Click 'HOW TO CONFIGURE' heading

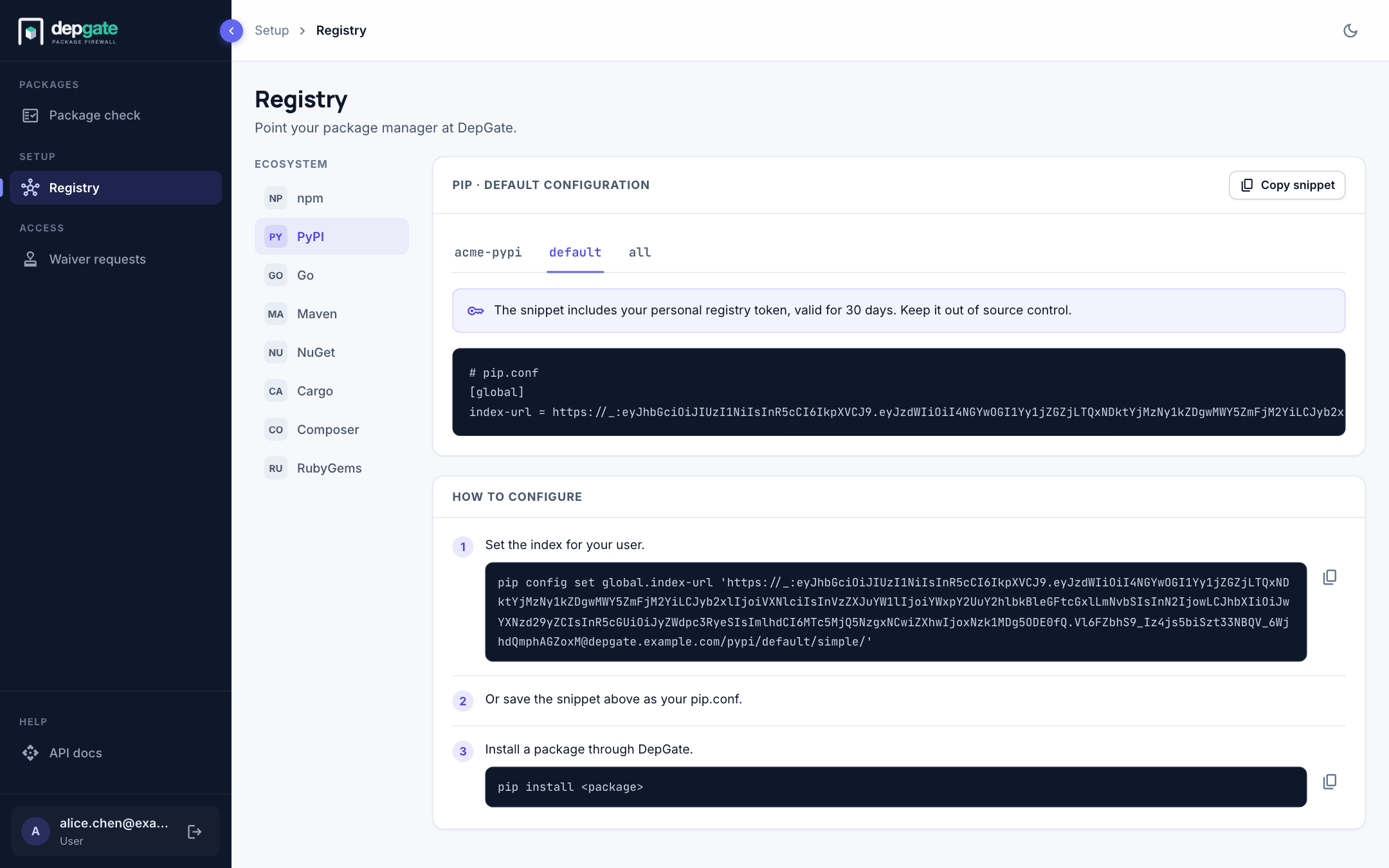(517, 497)
